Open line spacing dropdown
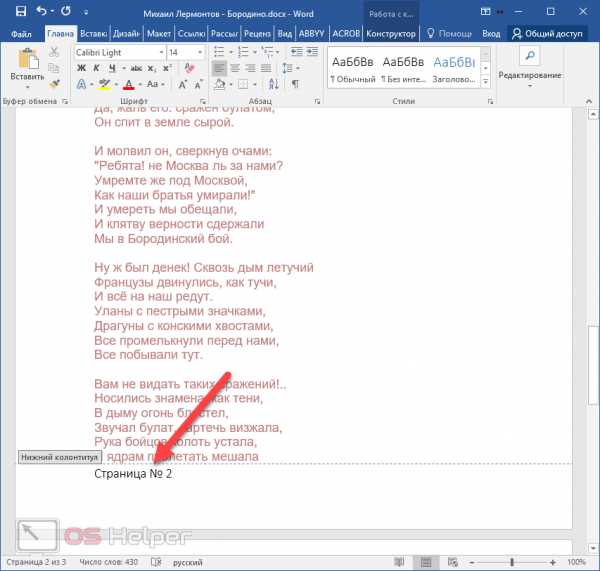The image size is (600, 571). click(290, 68)
